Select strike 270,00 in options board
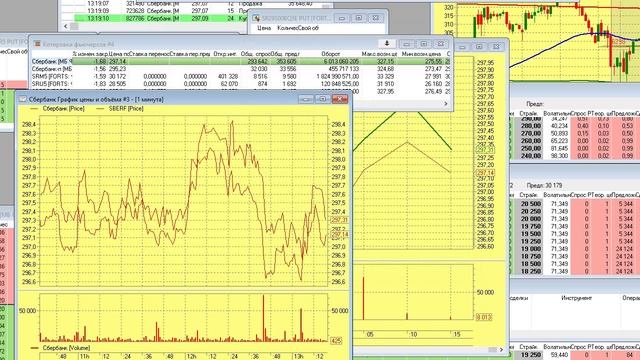The image size is (640, 360). click(x=531, y=133)
